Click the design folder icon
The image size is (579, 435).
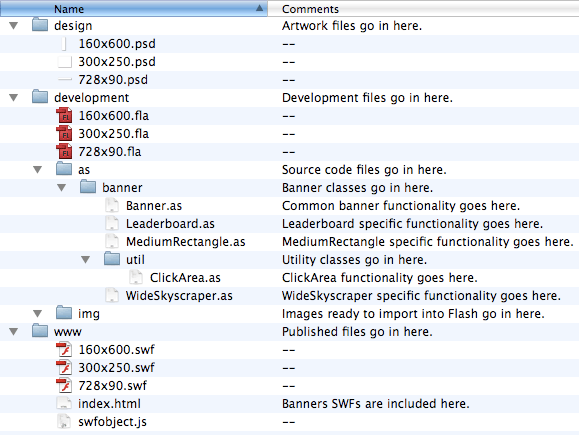[40, 25]
